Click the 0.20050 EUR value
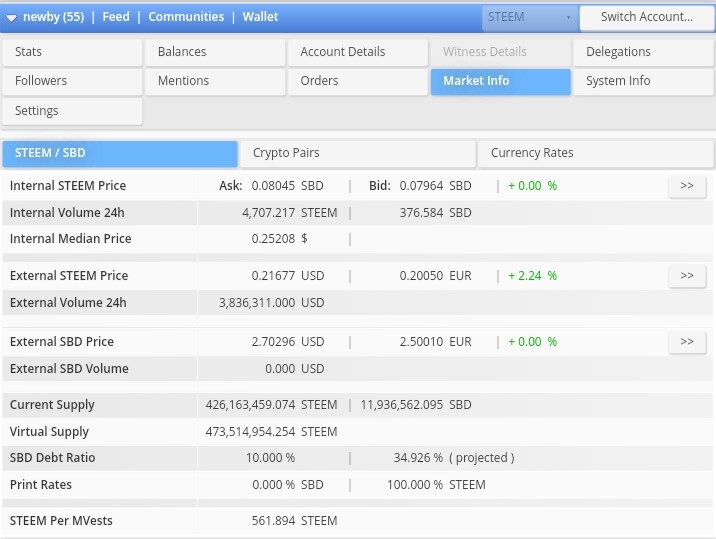716x539 pixels. tap(435, 276)
